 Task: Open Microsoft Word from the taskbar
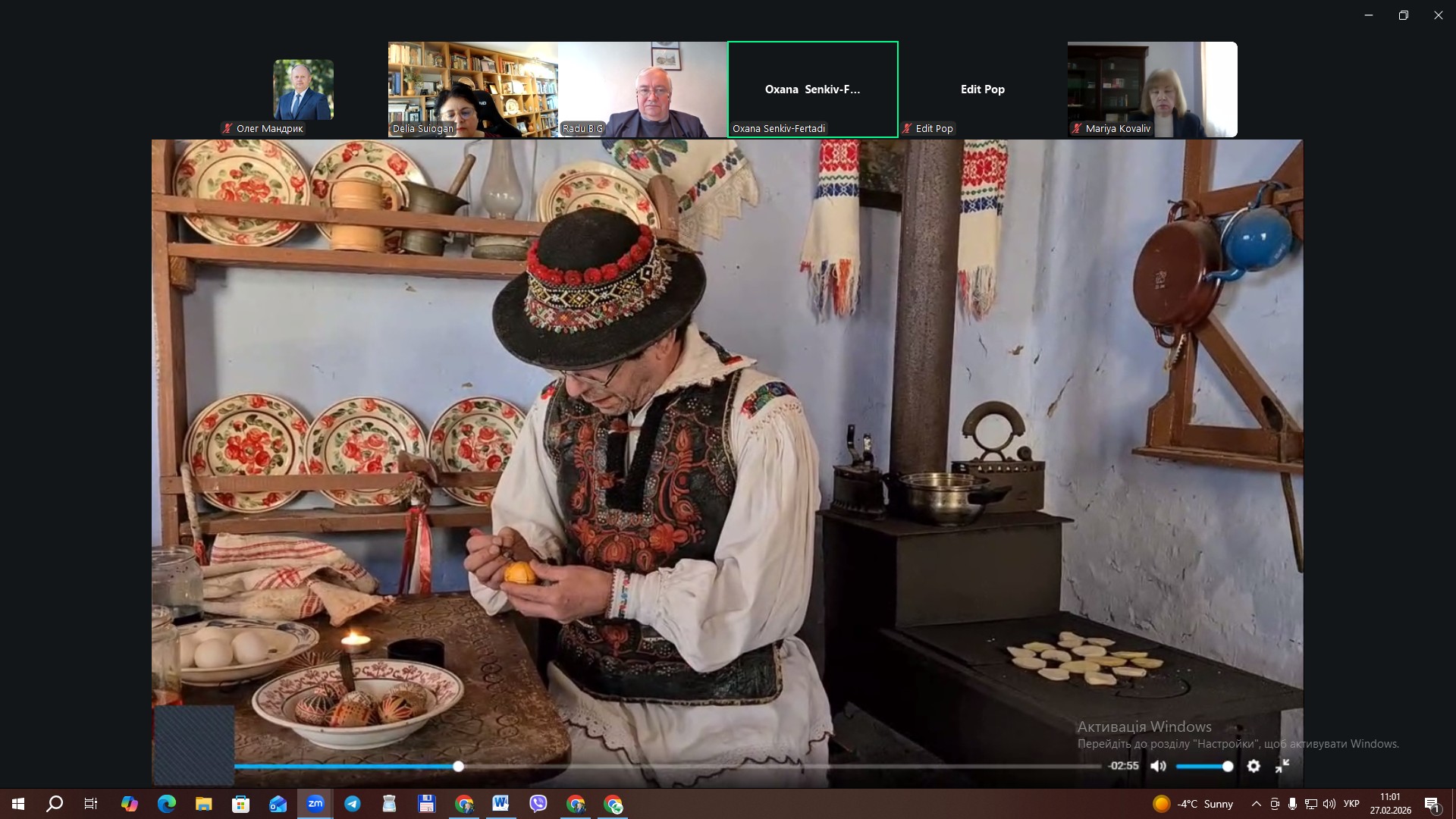500,804
